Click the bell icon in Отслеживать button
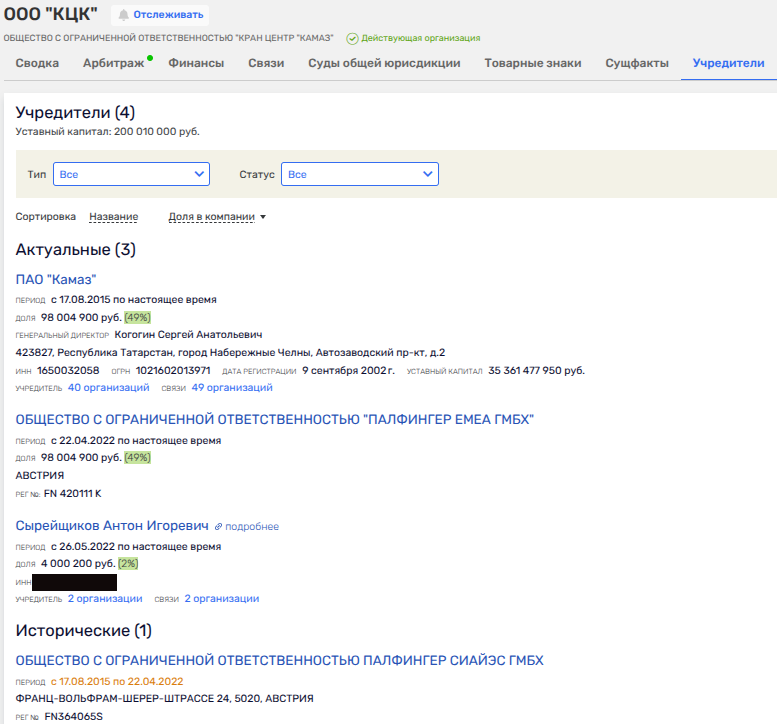This screenshot has width=777, height=724. [x=123, y=15]
